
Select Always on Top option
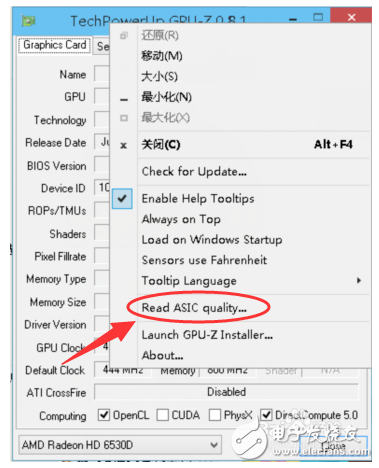click(x=181, y=219)
